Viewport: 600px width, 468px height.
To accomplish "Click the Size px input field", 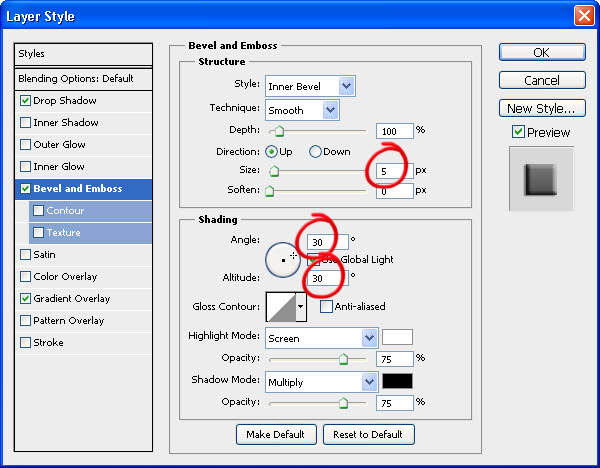I will pos(395,171).
